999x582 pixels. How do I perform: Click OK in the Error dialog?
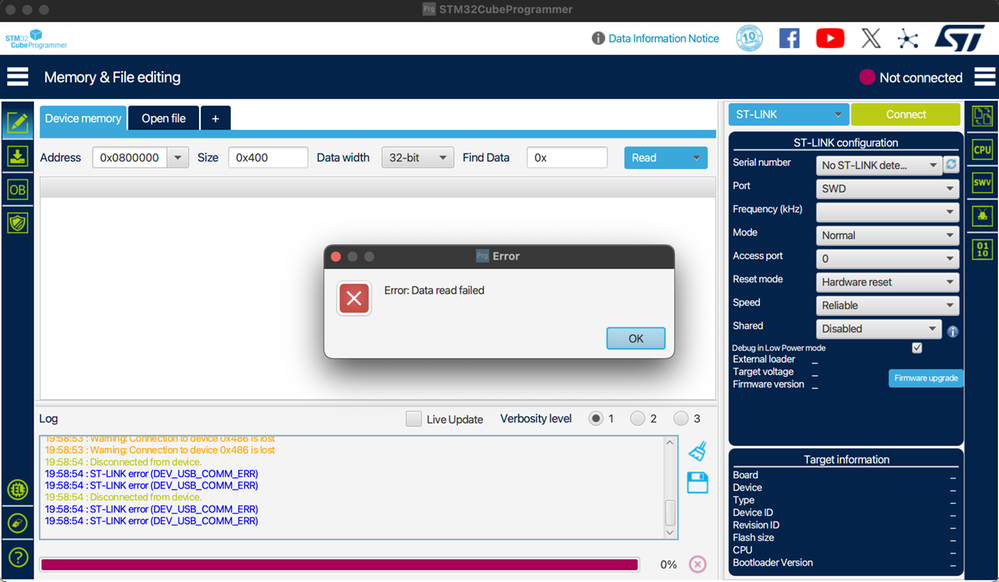(x=636, y=338)
